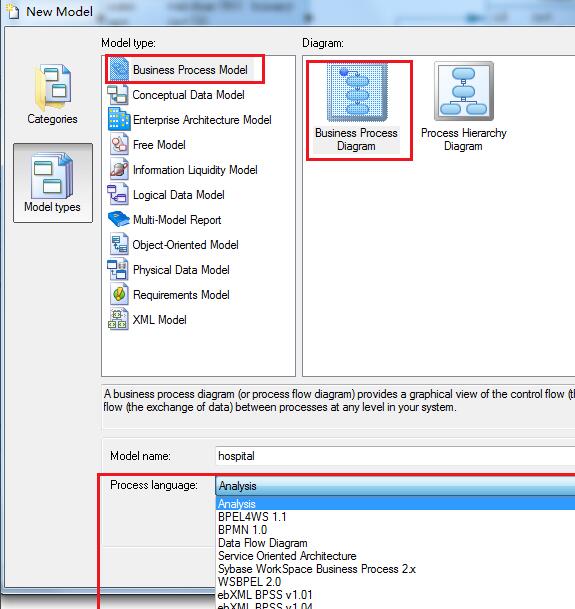Viewport: 575px width, 609px height.
Task: Click the Requirements Model label
Action: click(181, 295)
